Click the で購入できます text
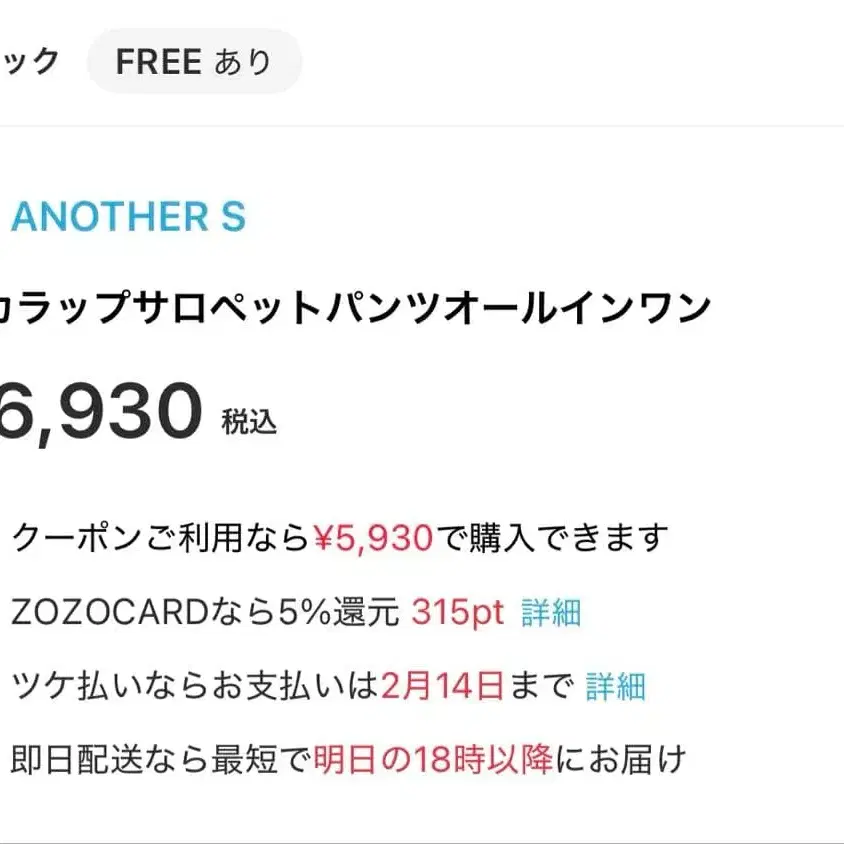 tap(551, 539)
